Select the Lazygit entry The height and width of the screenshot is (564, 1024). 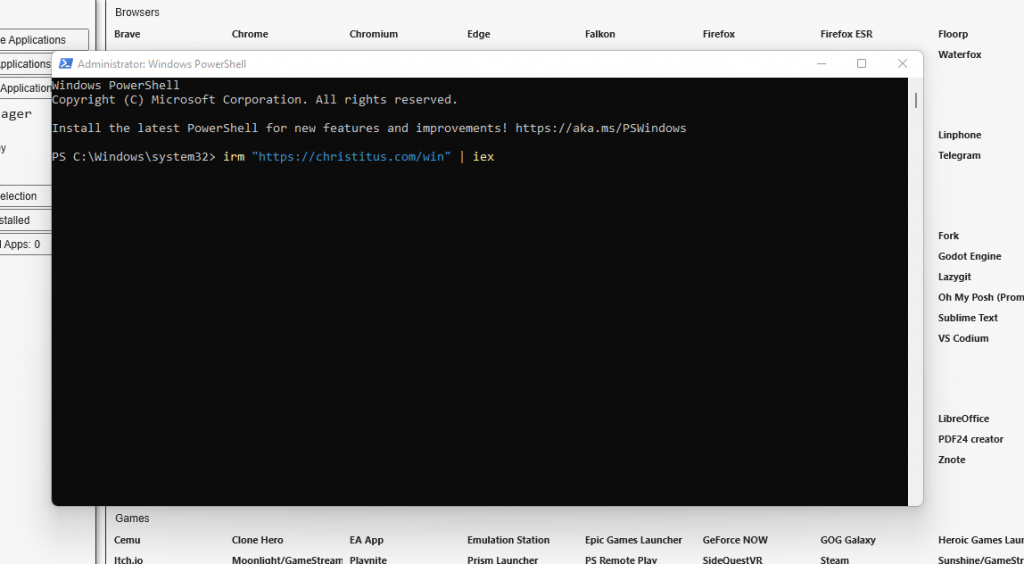(955, 277)
